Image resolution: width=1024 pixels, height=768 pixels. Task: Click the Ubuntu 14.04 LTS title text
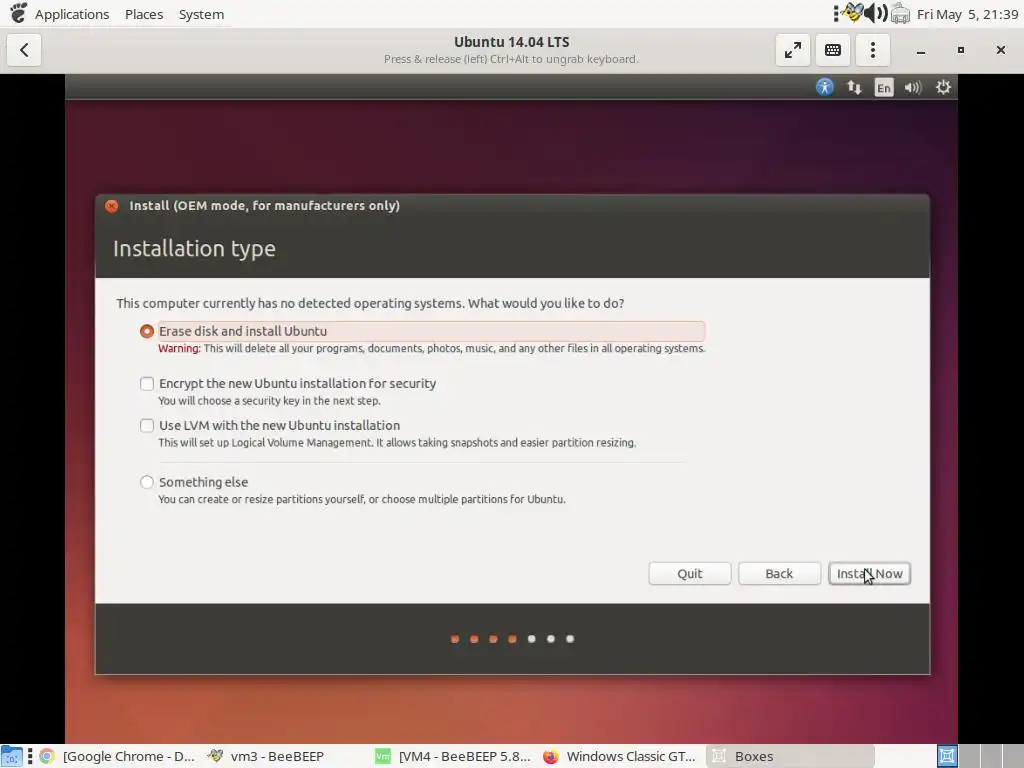pos(511,42)
